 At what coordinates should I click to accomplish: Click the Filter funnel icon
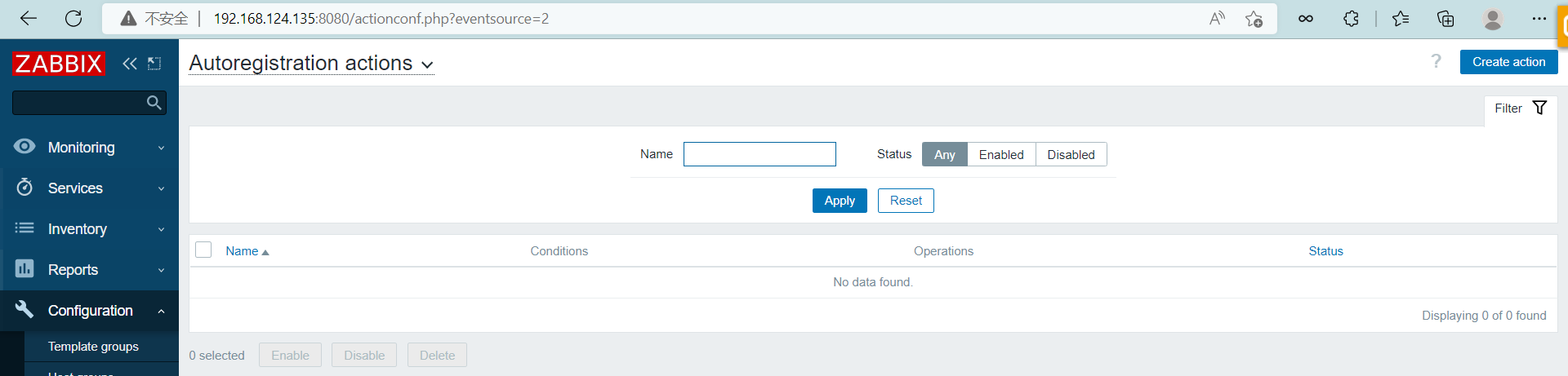pyautogui.click(x=1539, y=108)
